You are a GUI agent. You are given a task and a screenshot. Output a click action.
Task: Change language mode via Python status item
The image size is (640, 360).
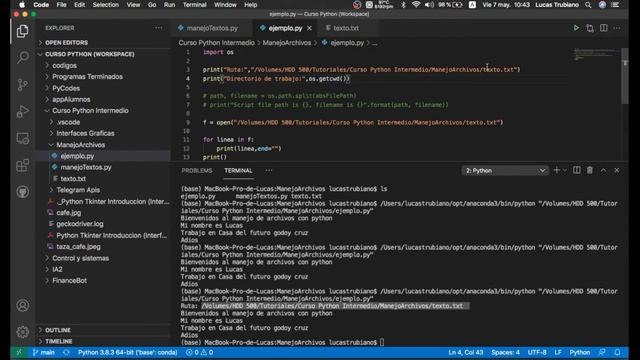click(x=580, y=352)
